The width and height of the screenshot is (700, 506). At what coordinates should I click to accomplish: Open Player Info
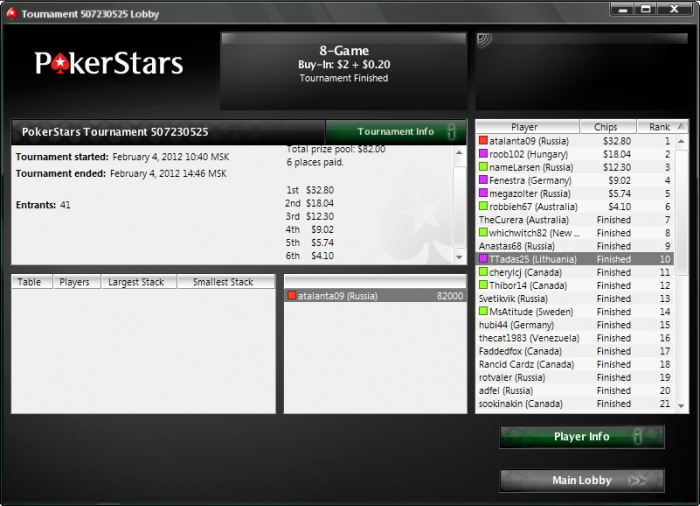pyautogui.click(x=582, y=437)
